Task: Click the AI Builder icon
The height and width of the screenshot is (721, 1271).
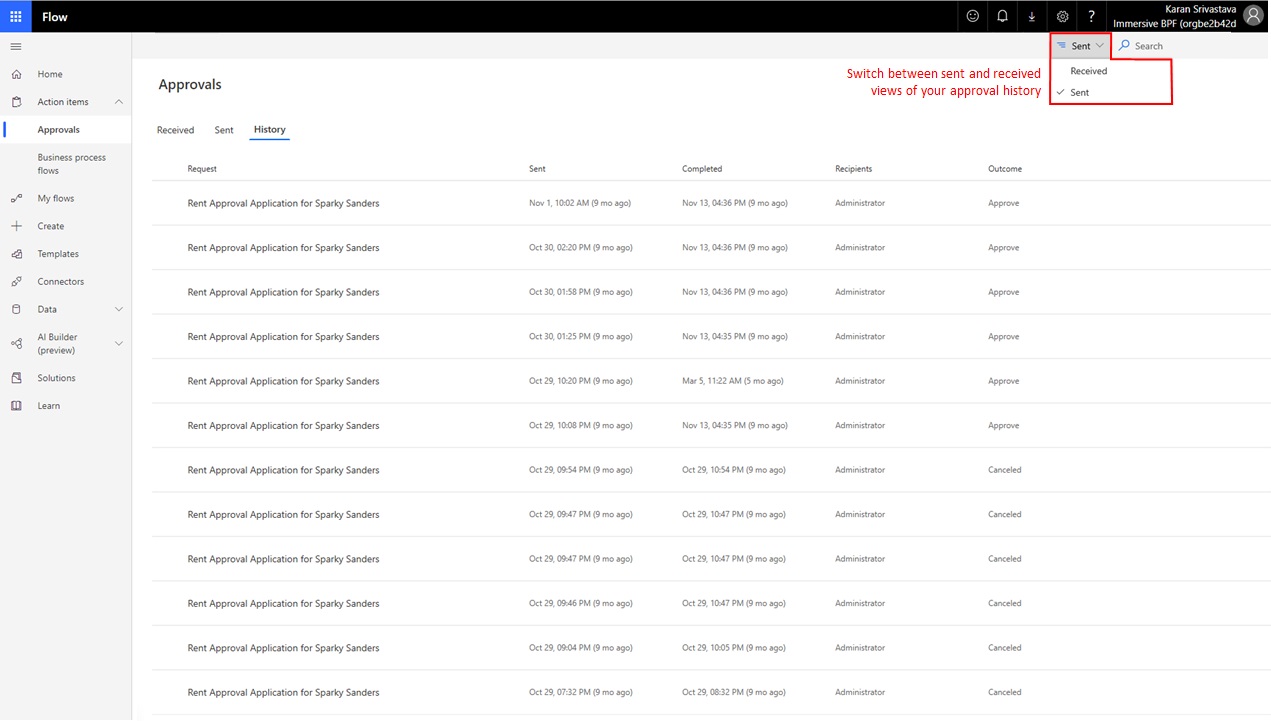Action: tap(16, 343)
